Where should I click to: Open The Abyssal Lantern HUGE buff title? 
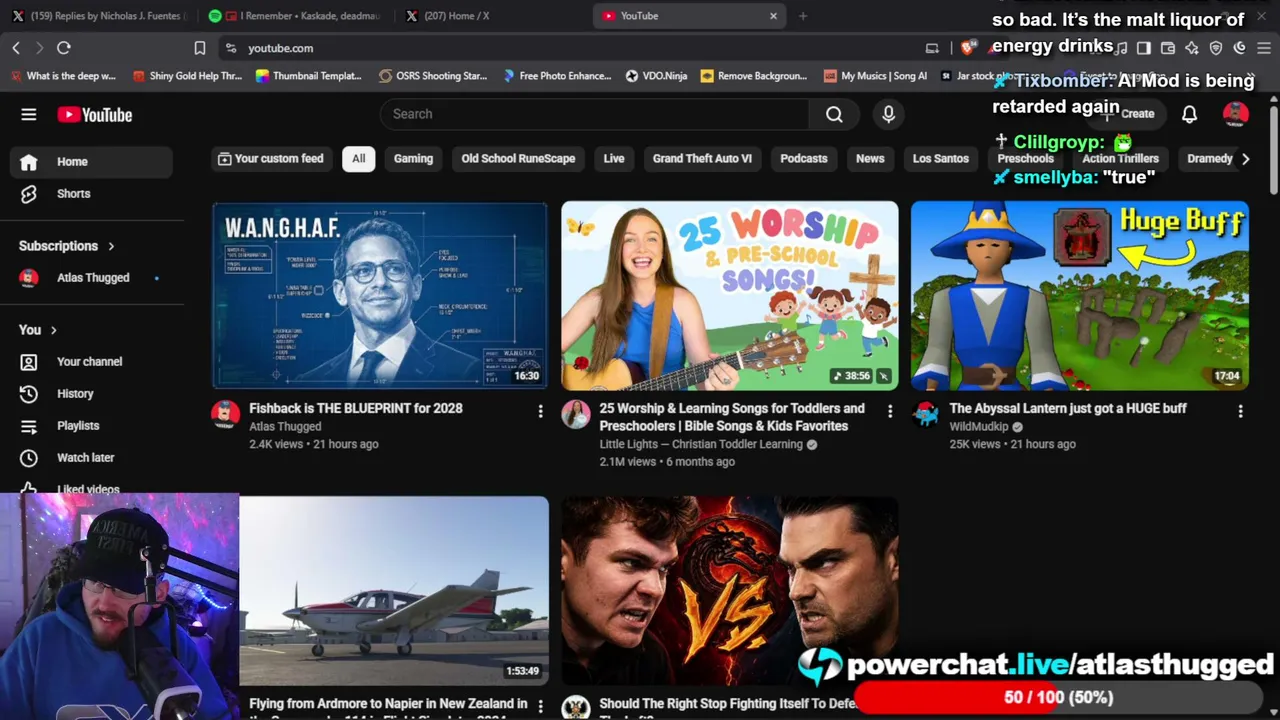tap(1068, 408)
